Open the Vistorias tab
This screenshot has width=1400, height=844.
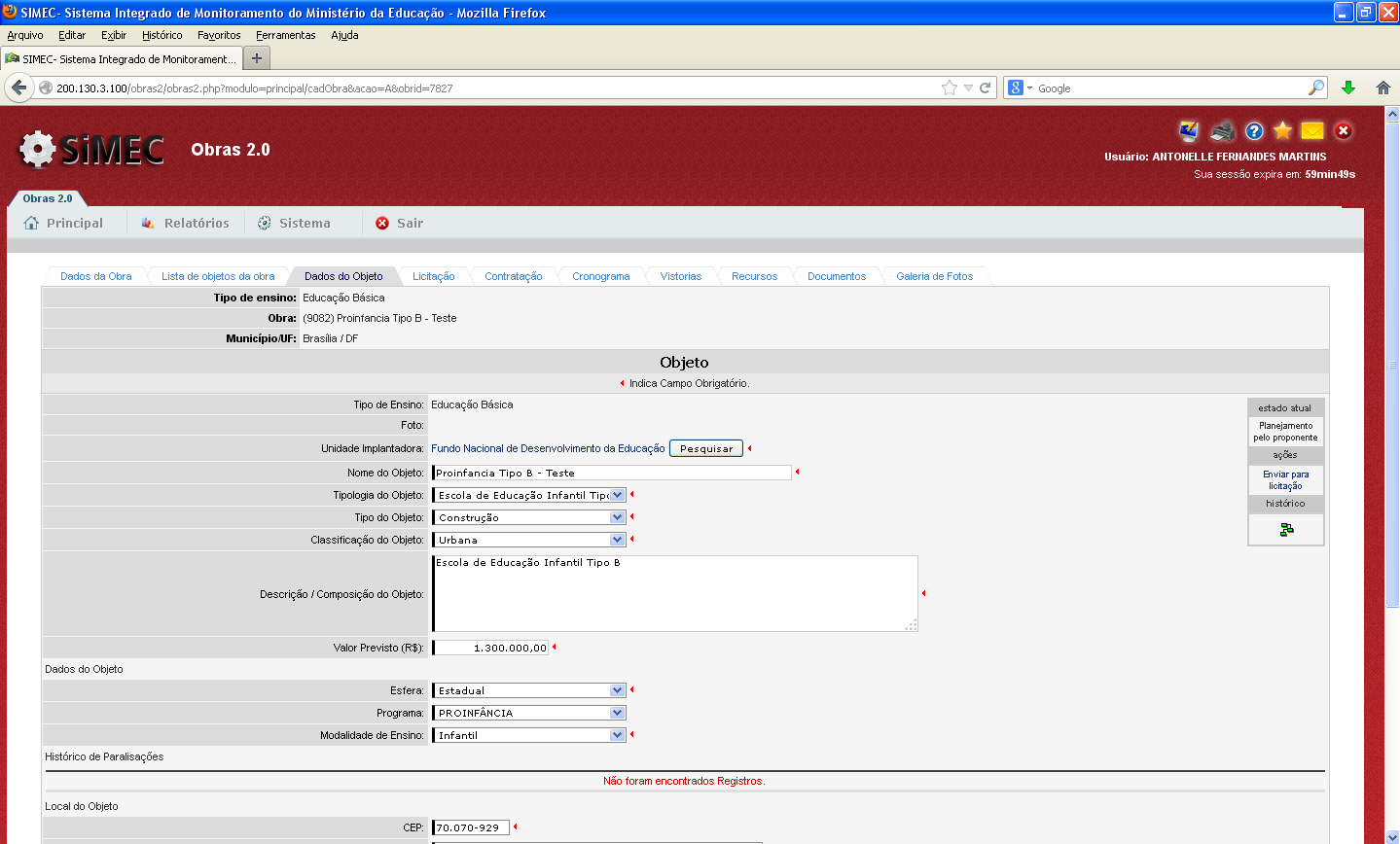coord(681,276)
